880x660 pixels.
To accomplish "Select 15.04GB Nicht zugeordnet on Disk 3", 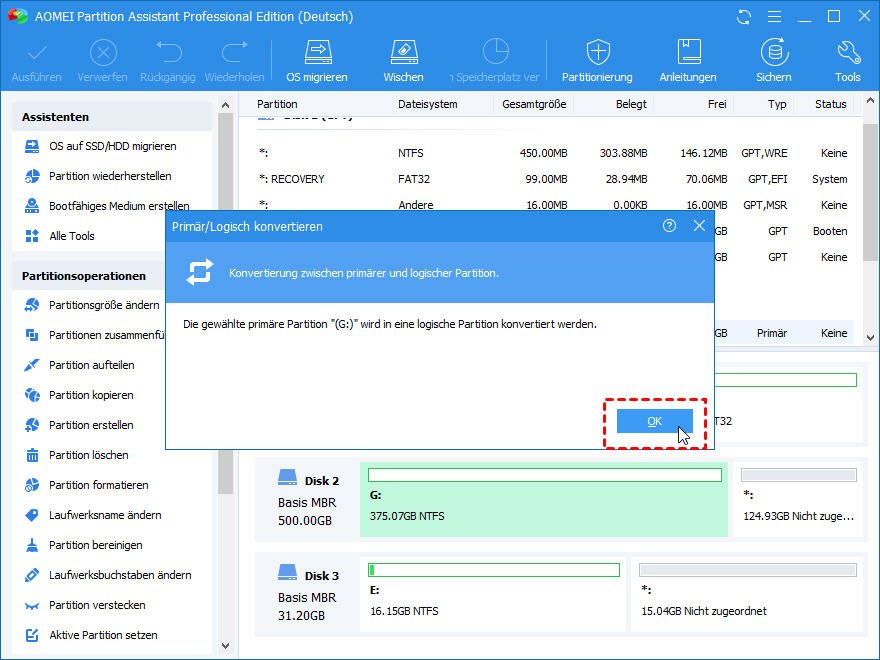I will [x=748, y=594].
